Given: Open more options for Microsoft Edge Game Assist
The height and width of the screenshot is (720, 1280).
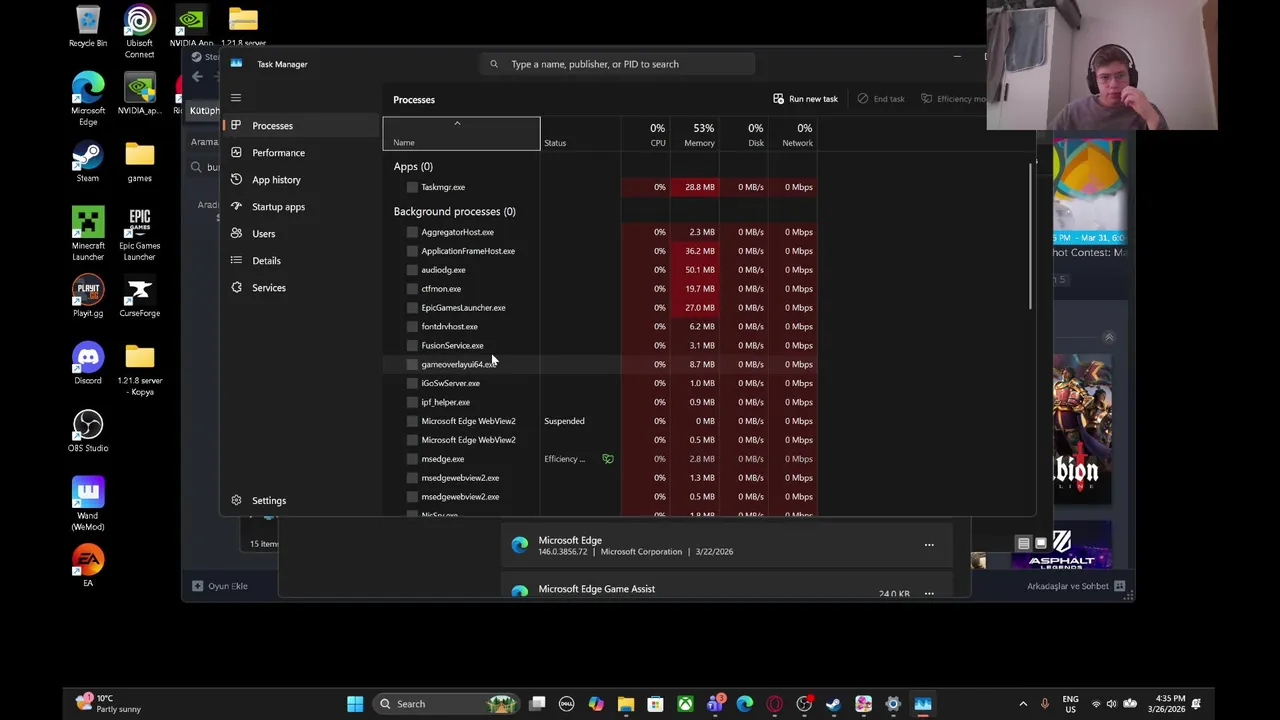Looking at the screenshot, I should 929,594.
